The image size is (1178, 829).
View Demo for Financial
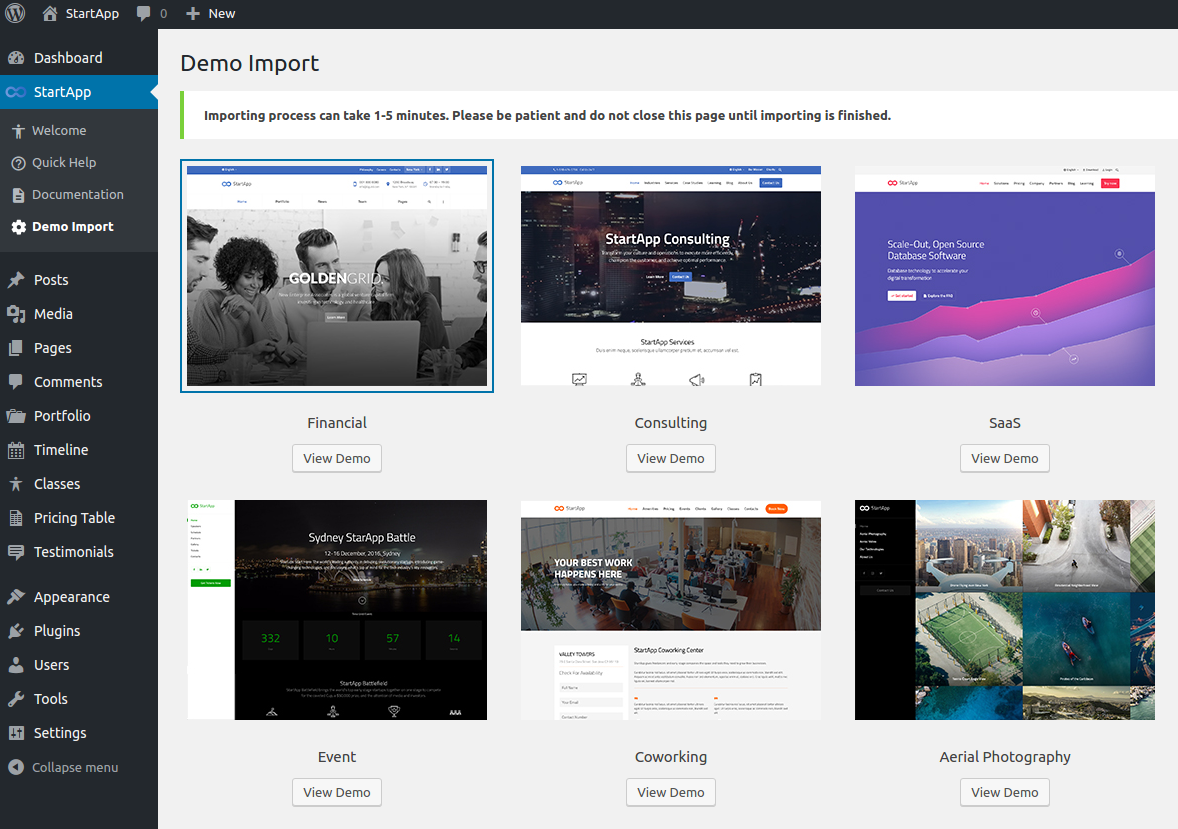pos(337,458)
